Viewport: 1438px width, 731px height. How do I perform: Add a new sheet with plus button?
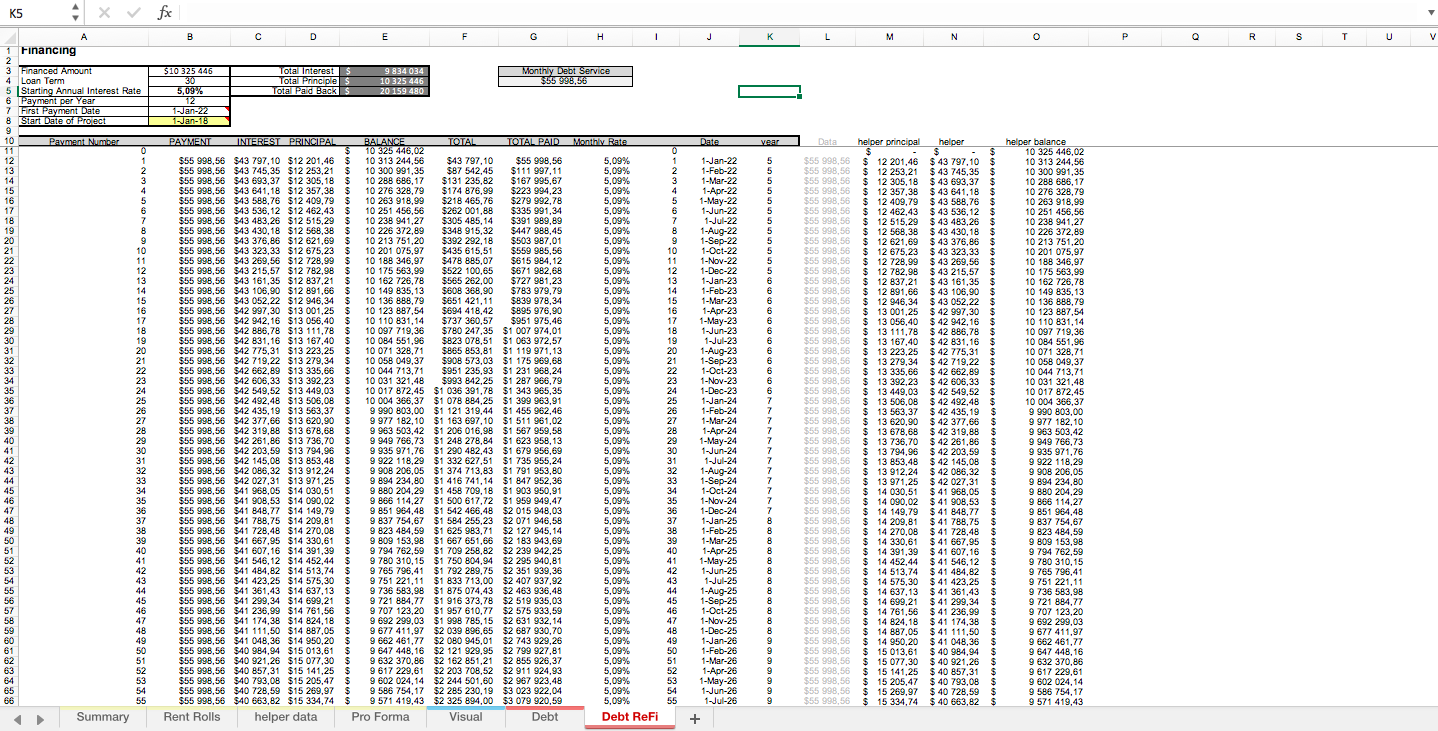pos(695,719)
